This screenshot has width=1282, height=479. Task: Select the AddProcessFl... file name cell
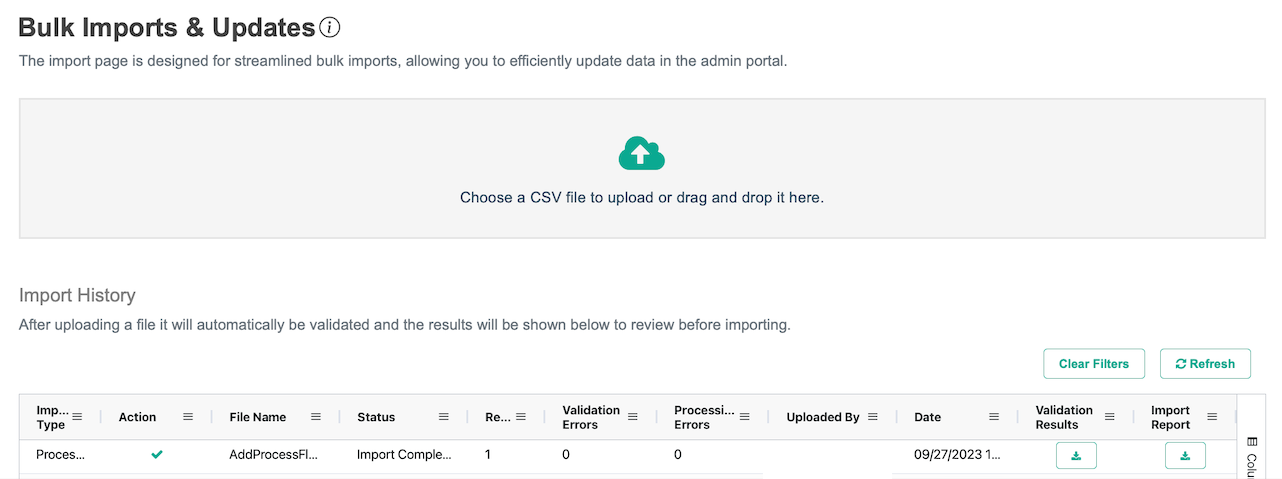pos(273,455)
